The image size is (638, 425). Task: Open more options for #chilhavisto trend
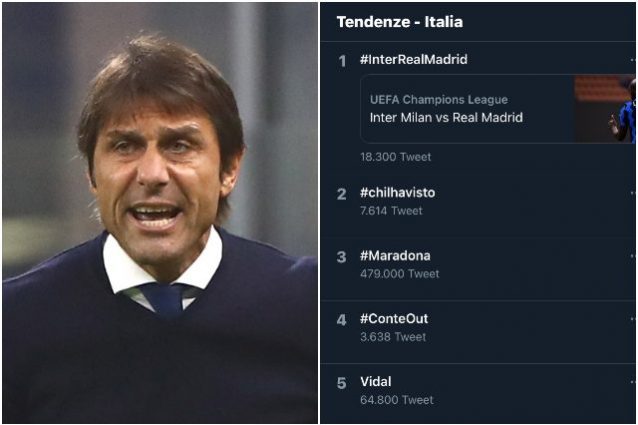(633, 193)
